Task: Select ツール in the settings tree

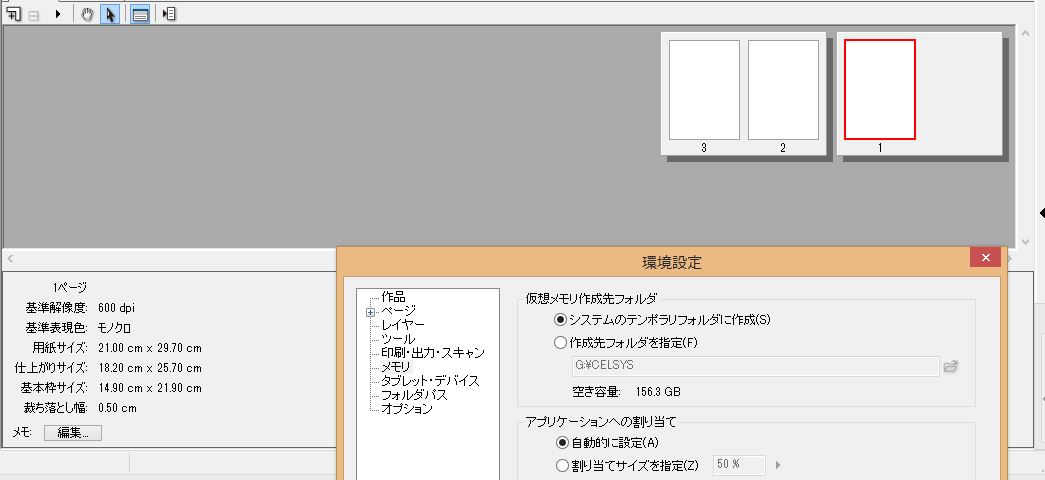Action: coord(398,339)
